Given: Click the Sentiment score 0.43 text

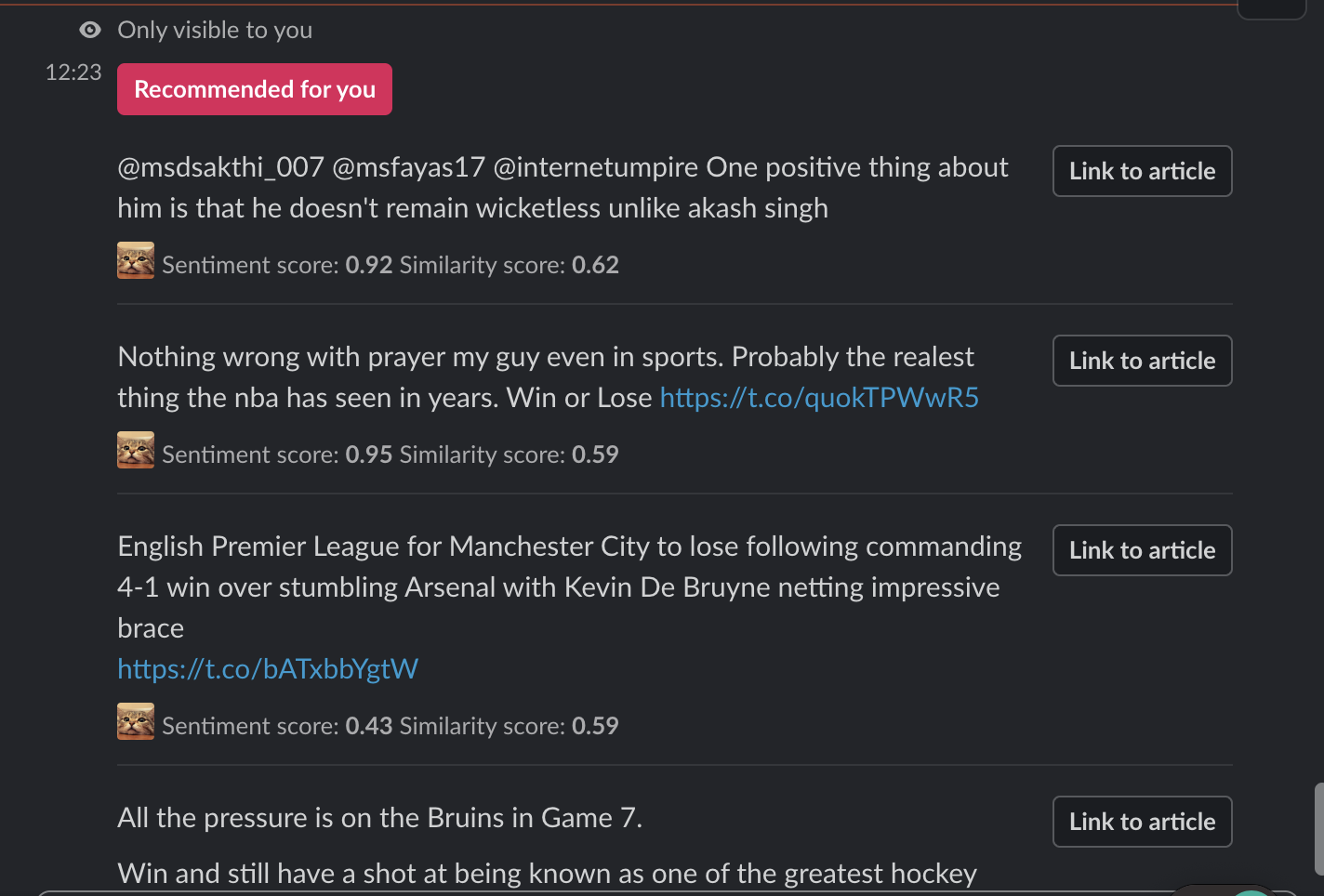Looking at the screenshot, I should [277, 726].
